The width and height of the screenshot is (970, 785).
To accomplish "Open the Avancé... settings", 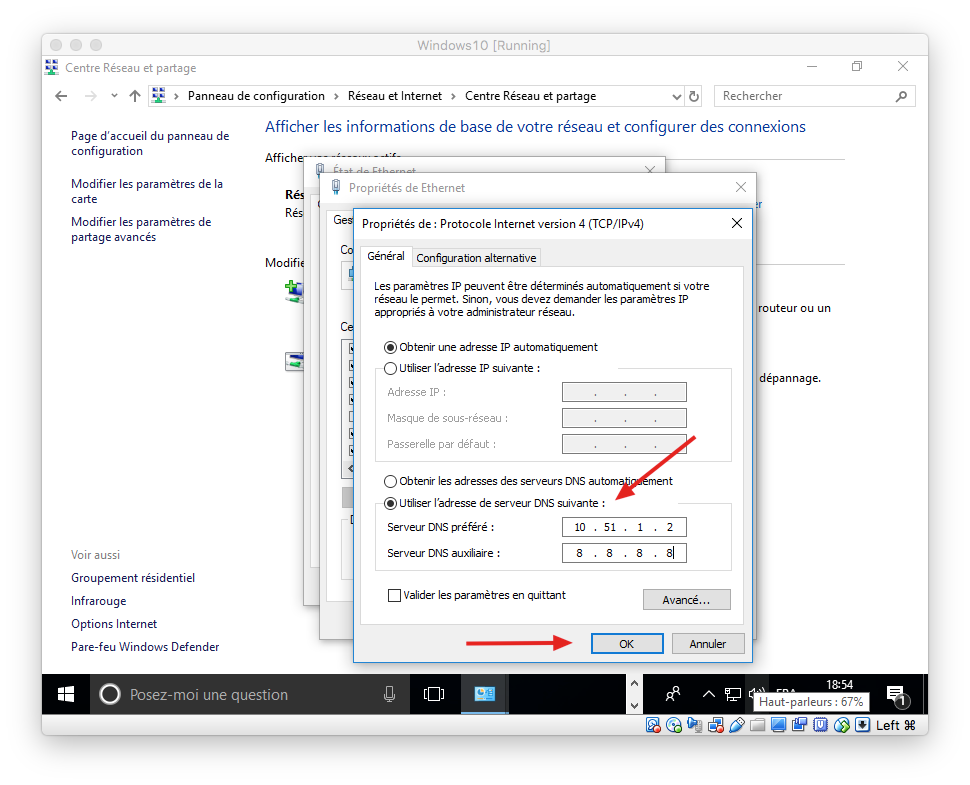I will pos(687,599).
